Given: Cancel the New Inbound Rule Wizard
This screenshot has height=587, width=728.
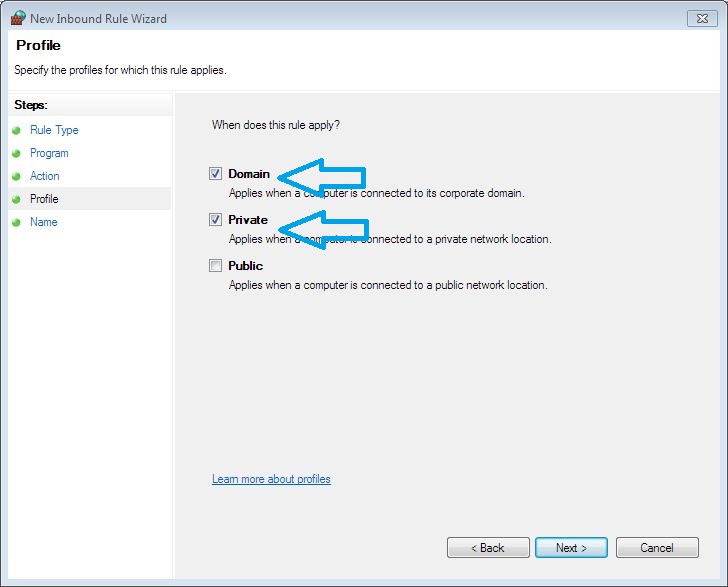Looking at the screenshot, I should [x=657, y=548].
